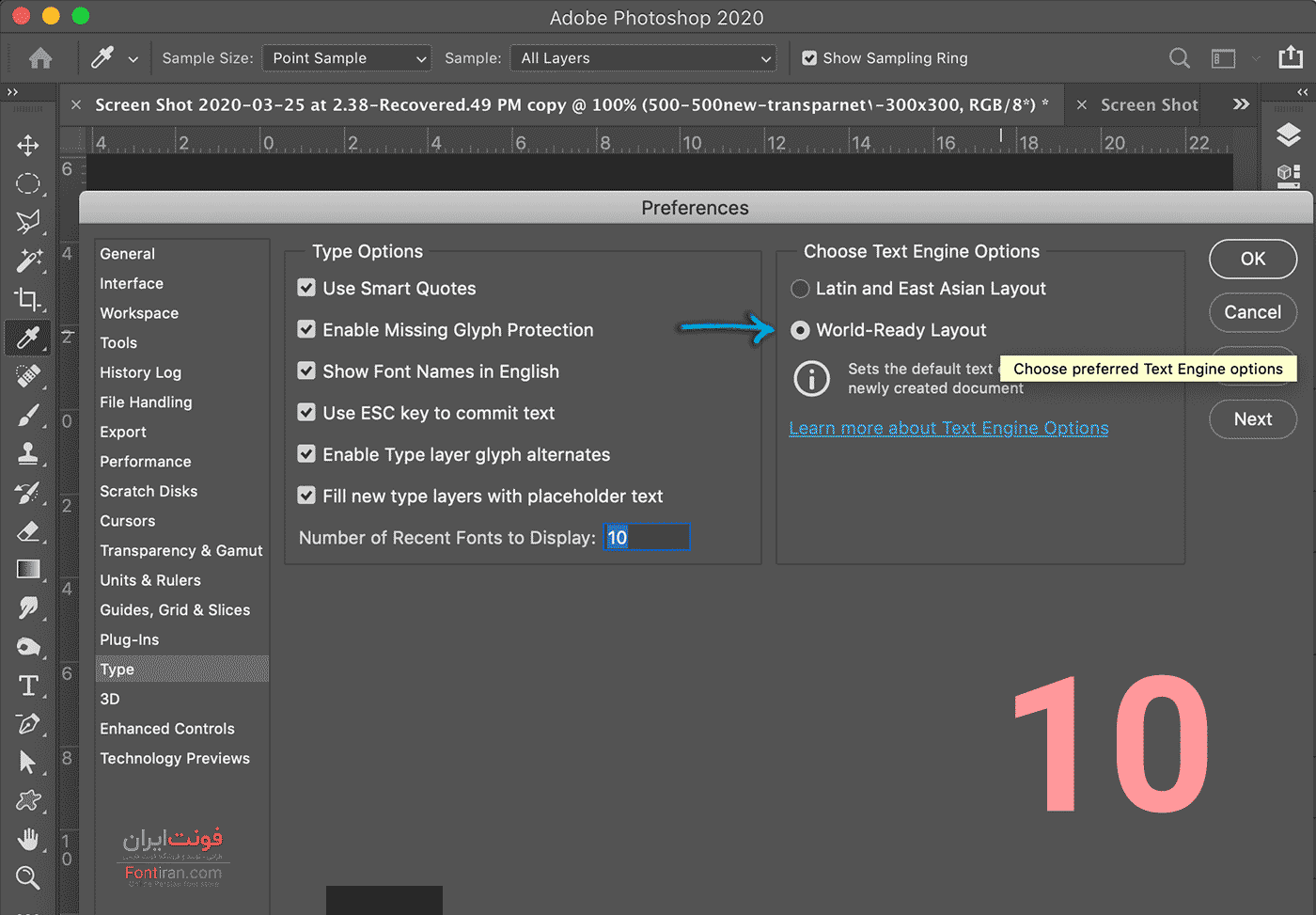
Task: Select Latin and East Asian Layout
Action: click(x=800, y=289)
